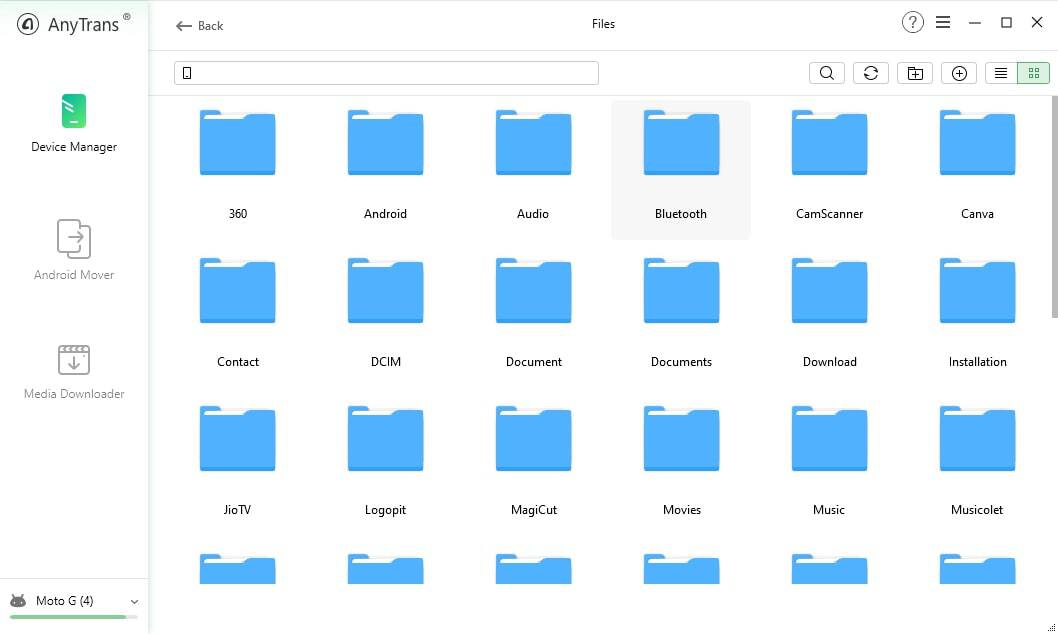Minimize the AnyTrans window
This screenshot has height=634, width=1058.
pyautogui.click(x=974, y=23)
